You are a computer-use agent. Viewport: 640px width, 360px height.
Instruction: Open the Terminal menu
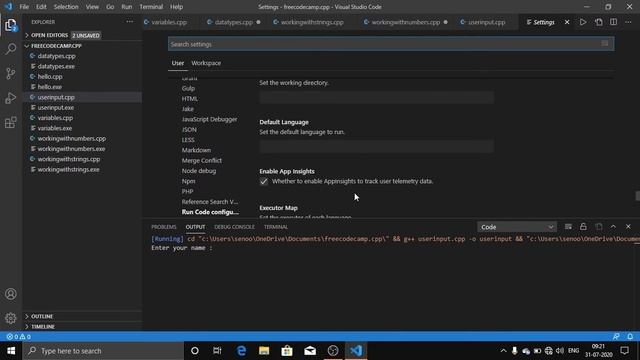pyautogui.click(x=151, y=7)
